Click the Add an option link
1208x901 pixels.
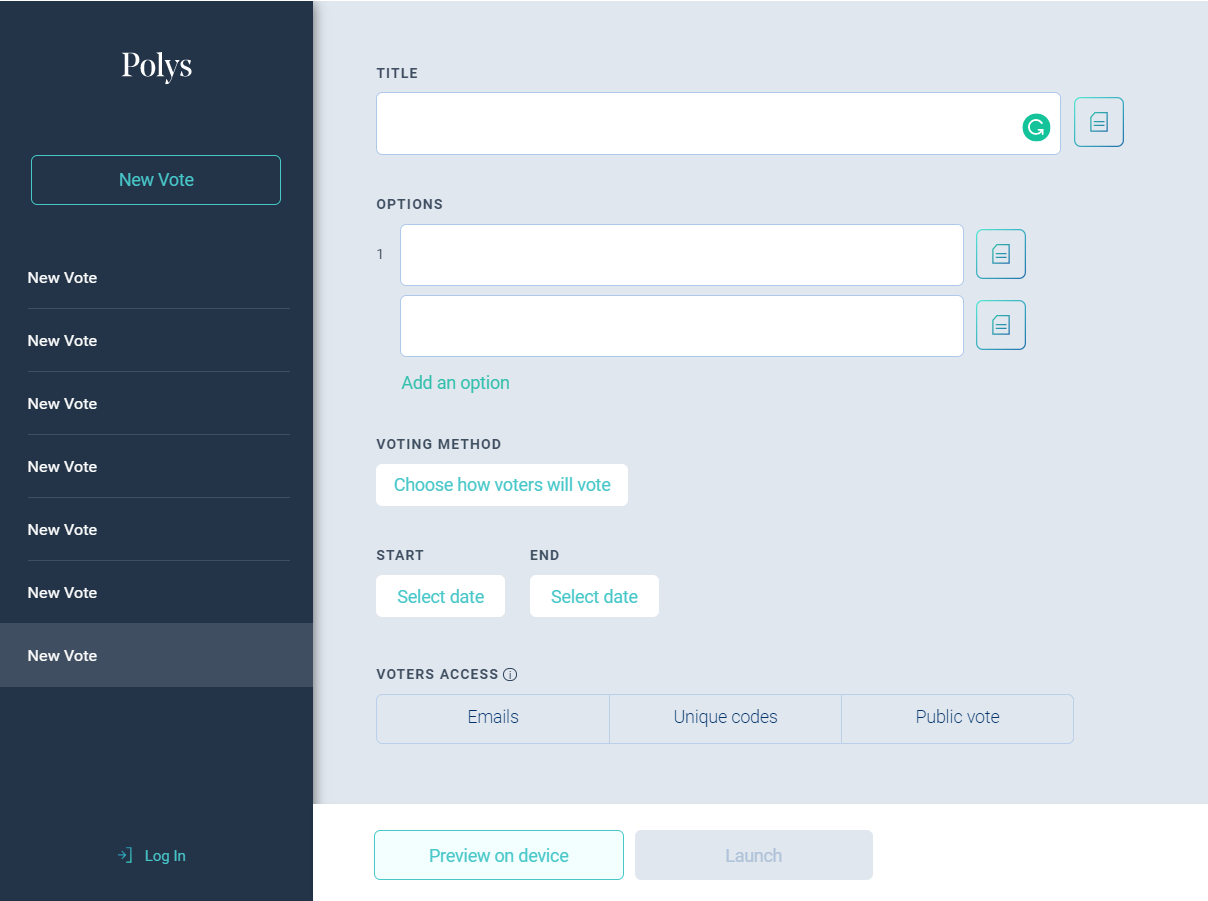click(455, 383)
